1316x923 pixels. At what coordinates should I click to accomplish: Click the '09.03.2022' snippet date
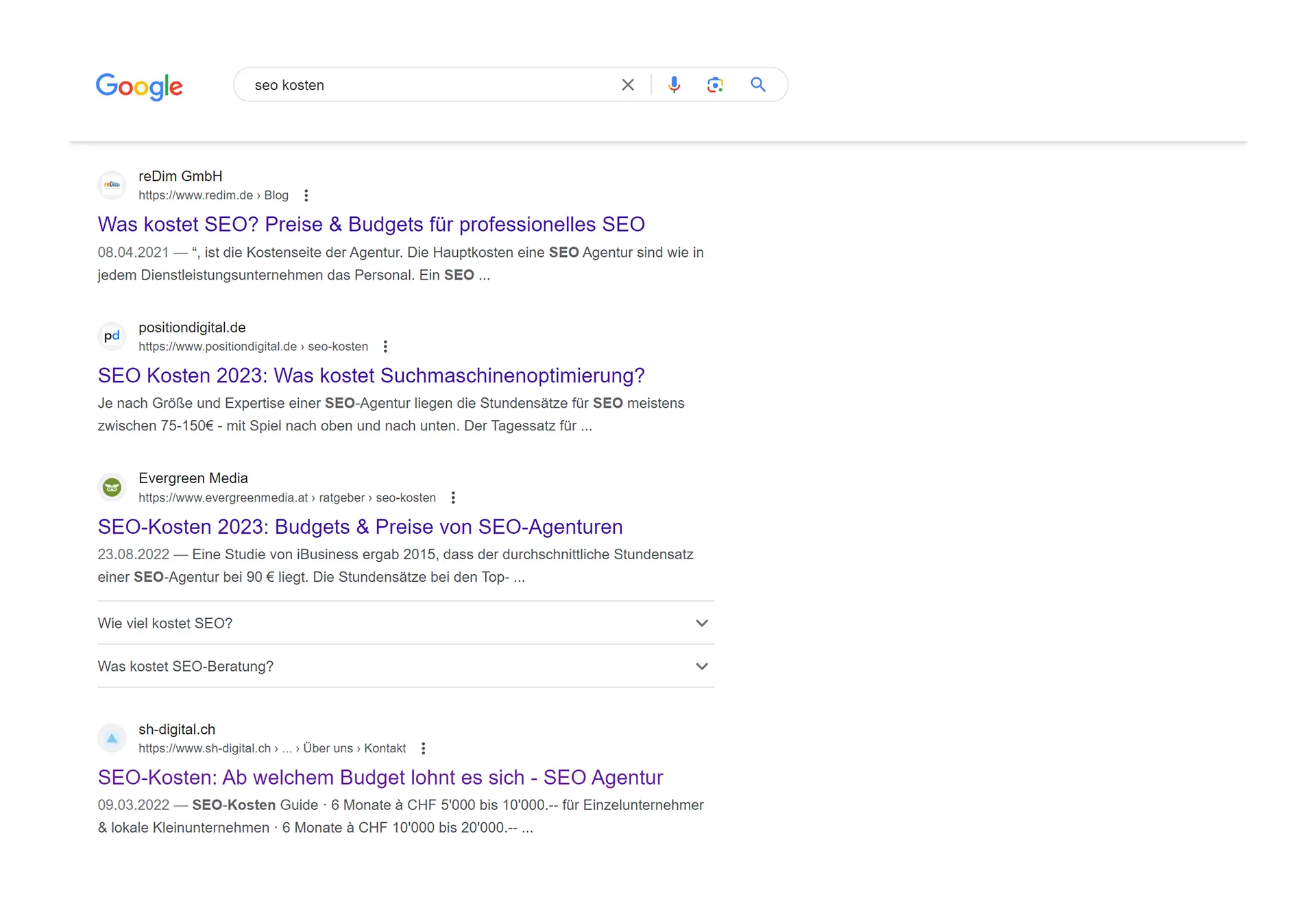(133, 806)
